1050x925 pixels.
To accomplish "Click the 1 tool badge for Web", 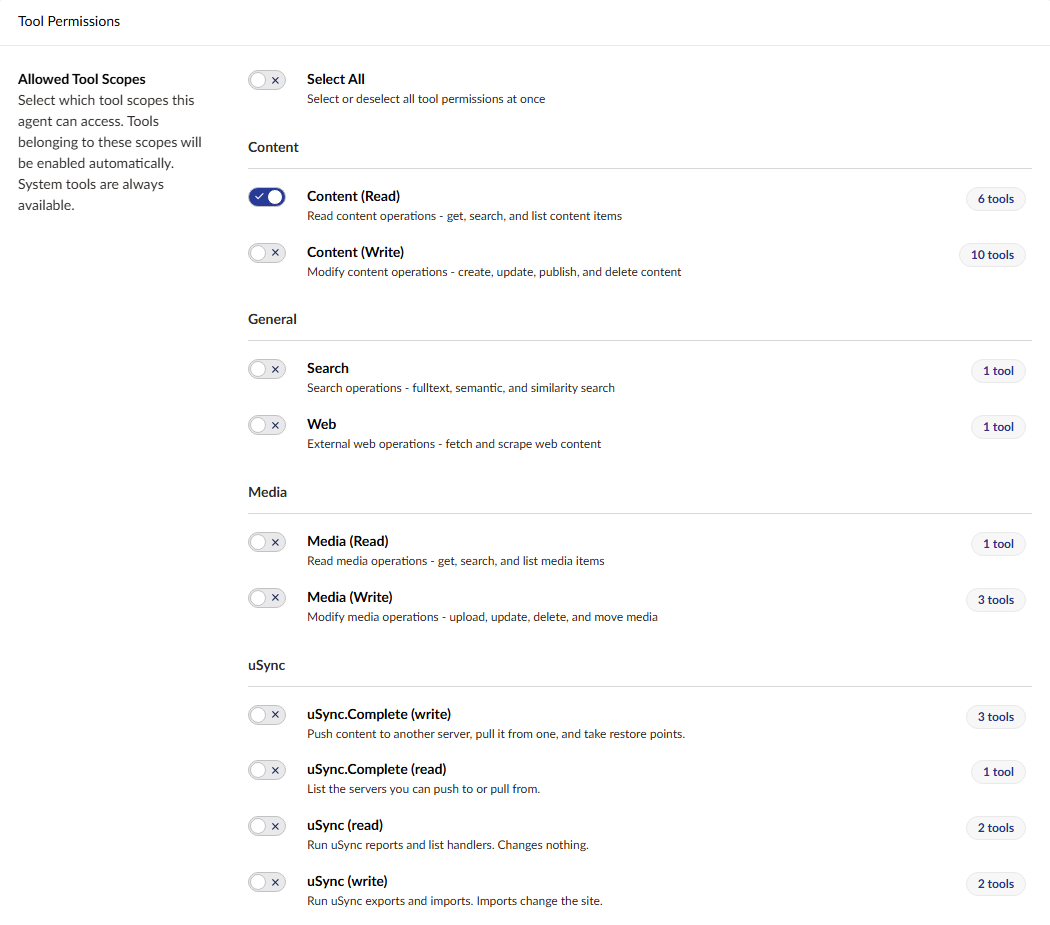I will coord(998,427).
